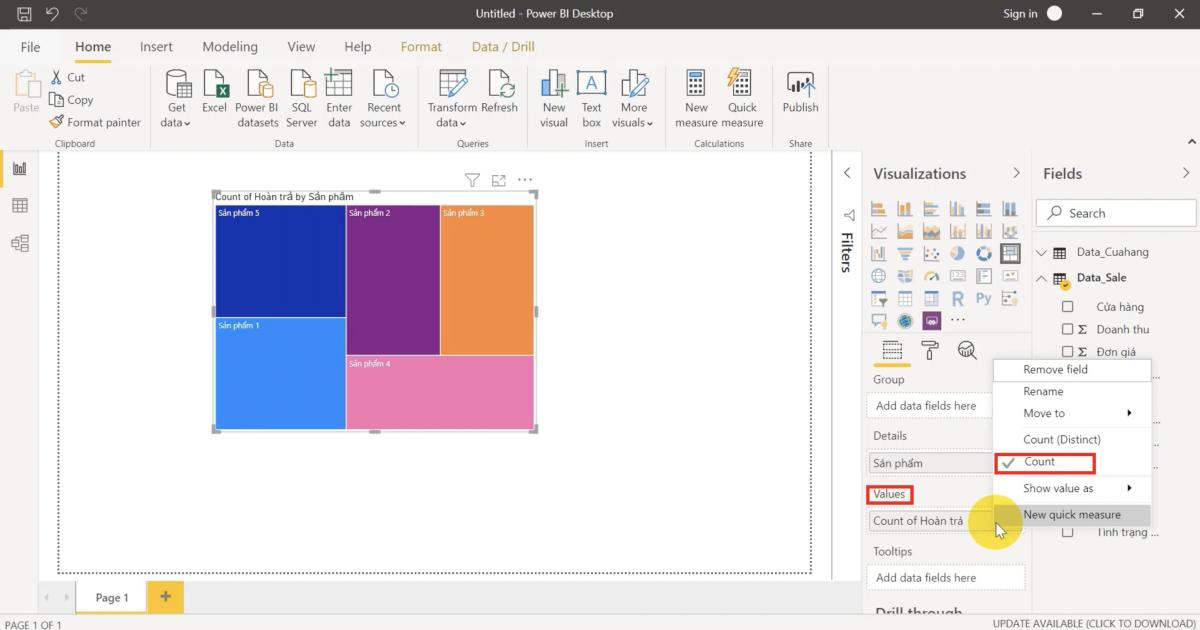The height and width of the screenshot is (630, 1200).
Task: Select the Donut chart visualization
Action: [x=984, y=253]
